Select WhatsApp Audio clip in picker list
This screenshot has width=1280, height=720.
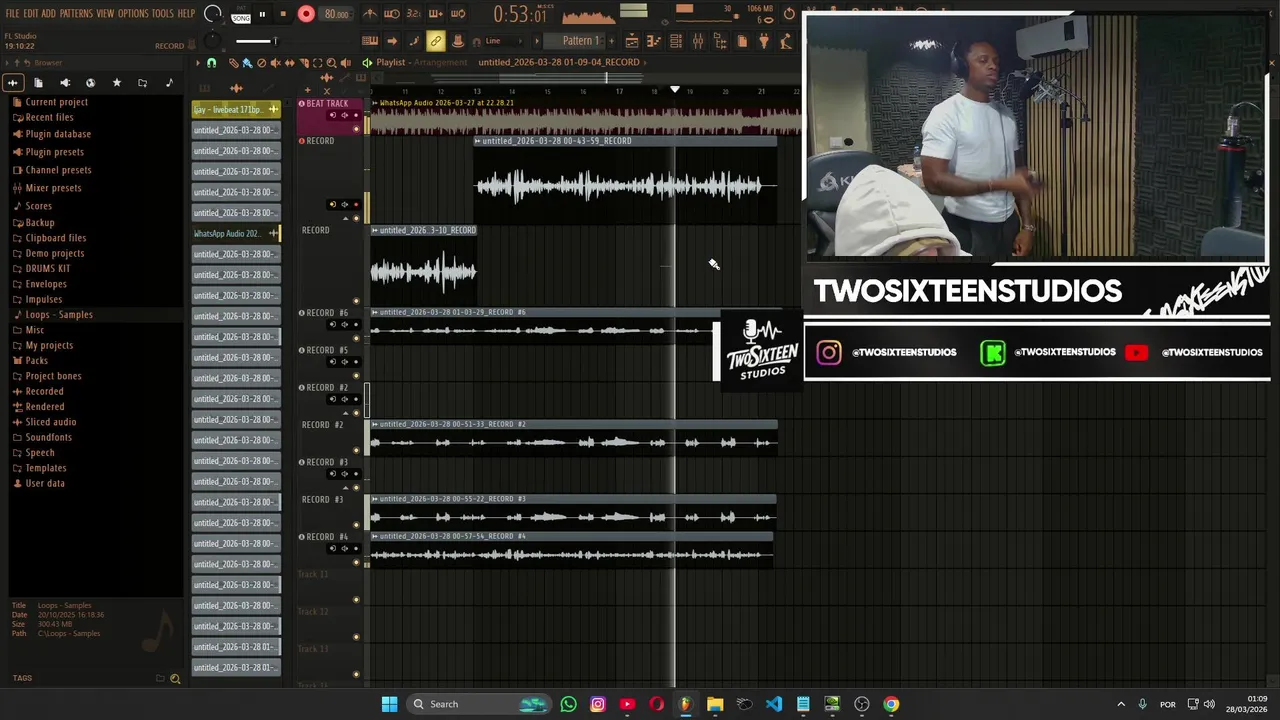[x=236, y=233]
